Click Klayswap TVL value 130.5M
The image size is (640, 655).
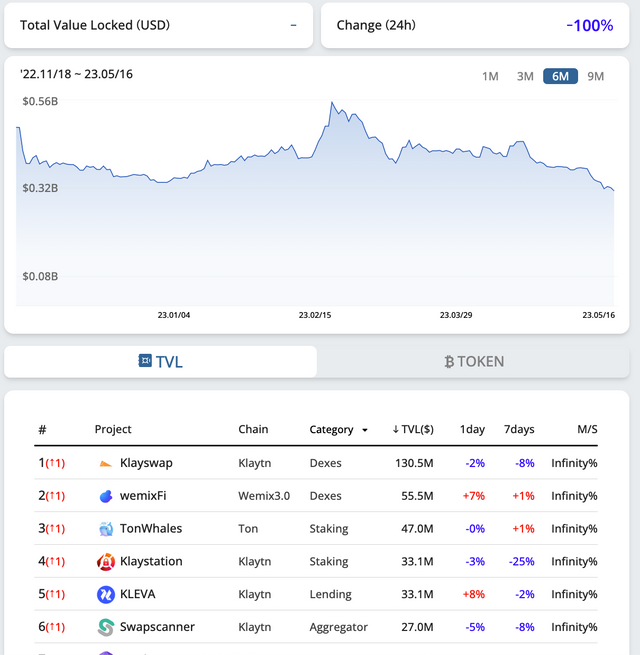414,463
